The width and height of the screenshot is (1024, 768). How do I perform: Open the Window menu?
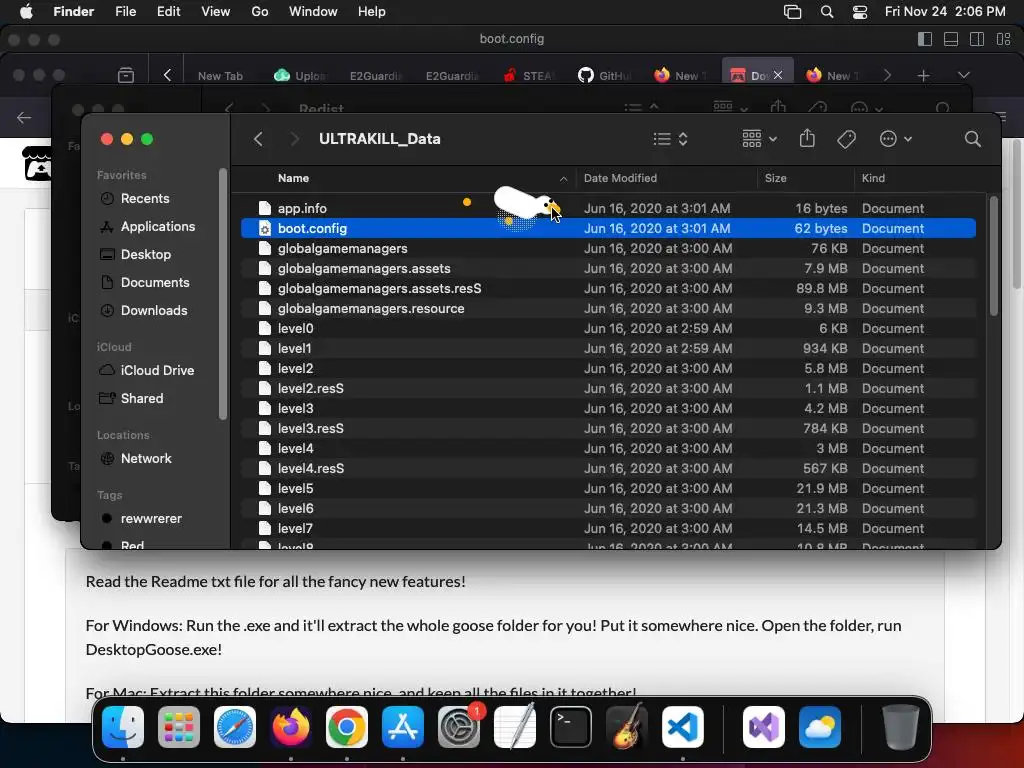click(313, 12)
